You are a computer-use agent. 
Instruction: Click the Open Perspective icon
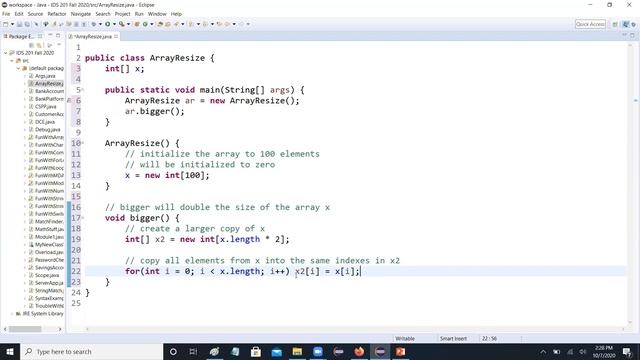[615, 24]
